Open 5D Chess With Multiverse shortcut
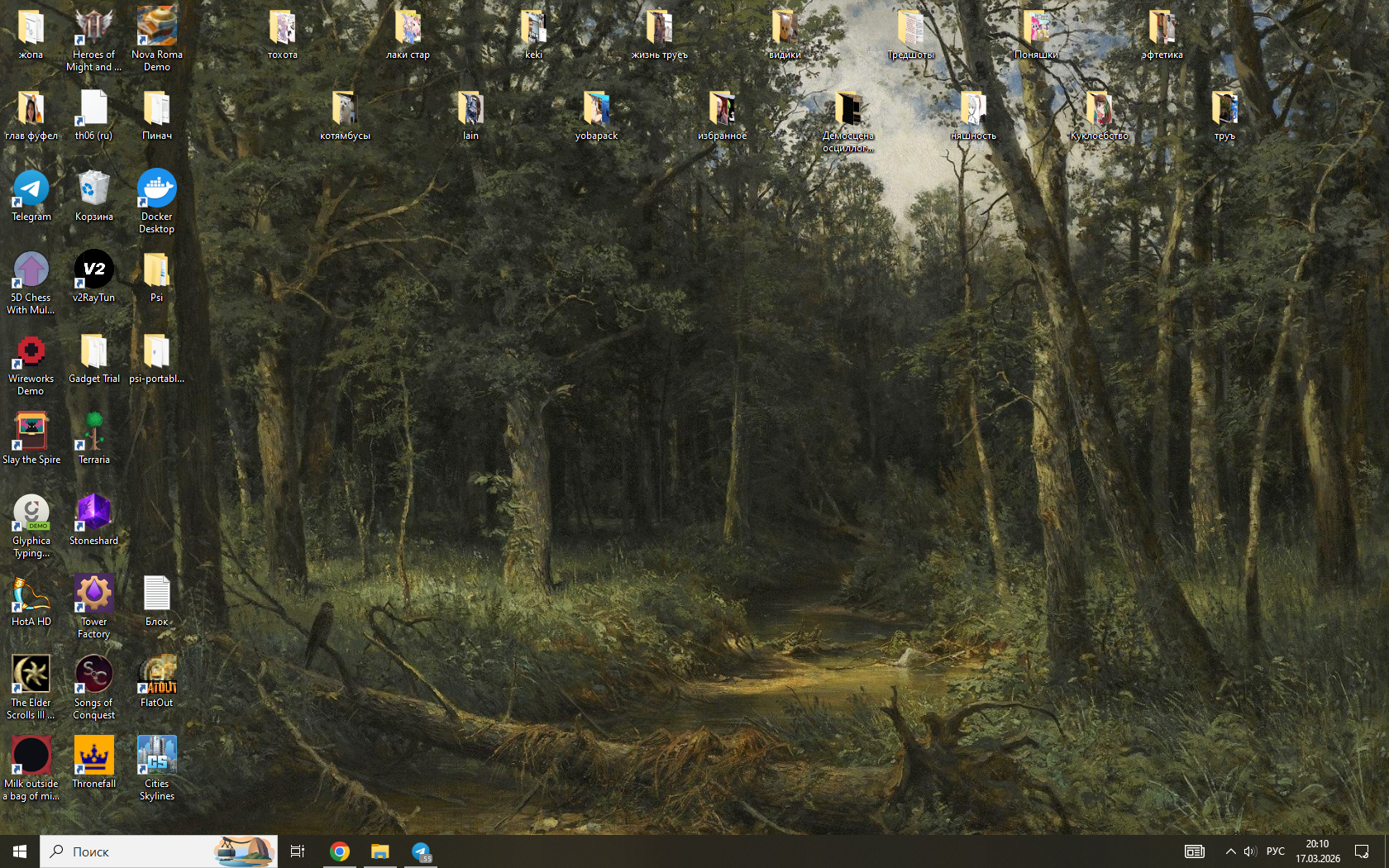Screen dimensions: 1389x868 (x=31, y=283)
